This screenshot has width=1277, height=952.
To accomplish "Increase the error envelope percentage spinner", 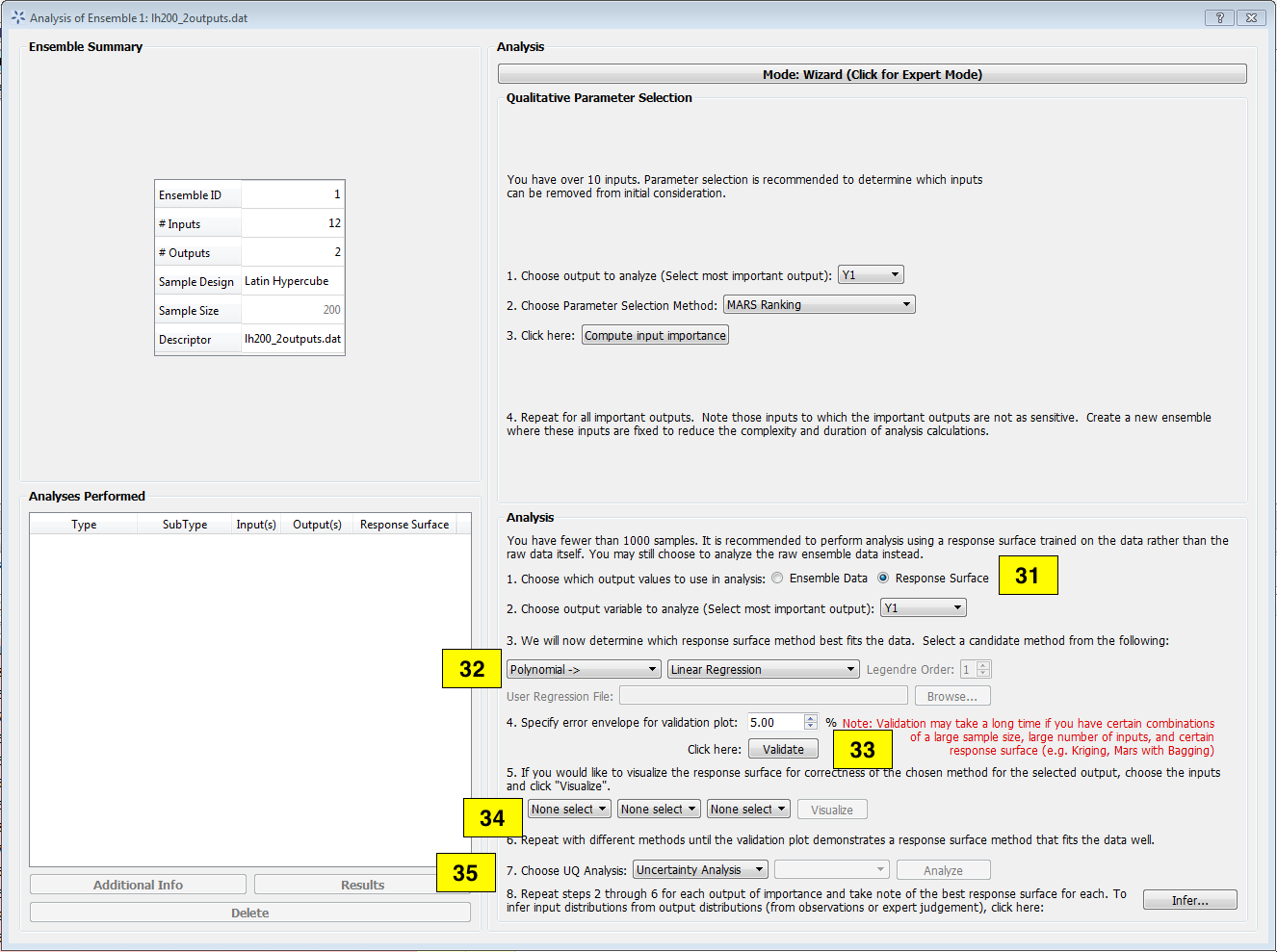I will (812, 717).
